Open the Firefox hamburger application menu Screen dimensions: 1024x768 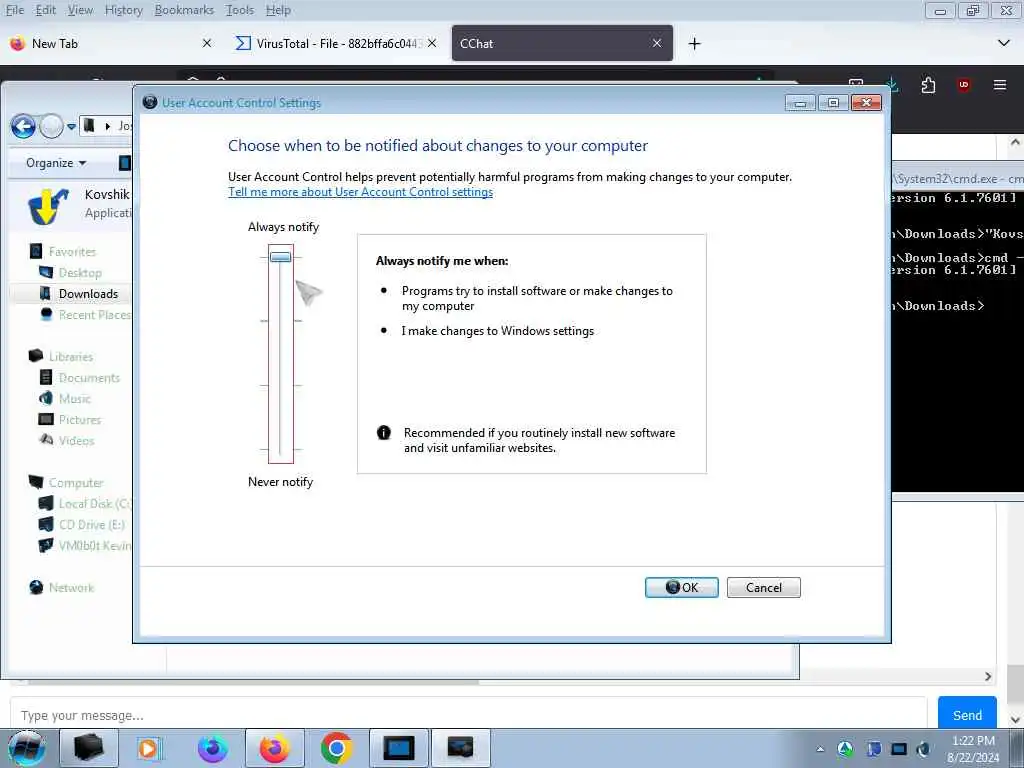(x=999, y=85)
